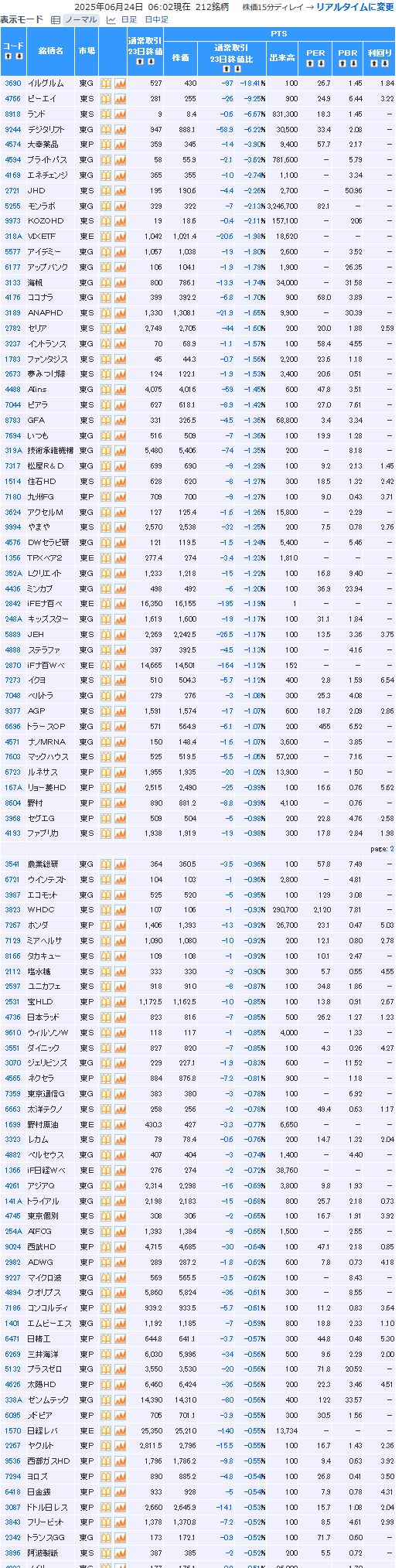Open stock code 9024 link
Viewport: 402px width, 1568px height.
point(12,1247)
